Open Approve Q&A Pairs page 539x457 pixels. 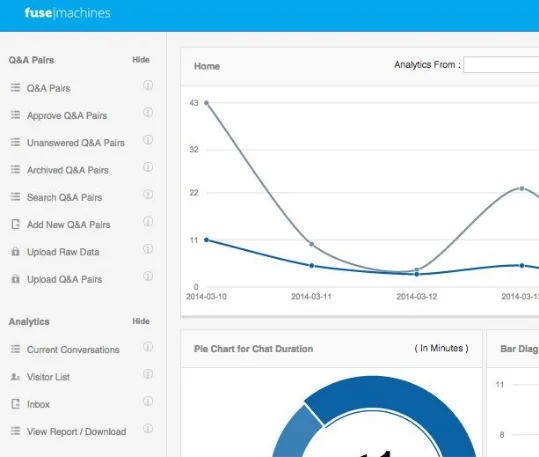point(67,116)
